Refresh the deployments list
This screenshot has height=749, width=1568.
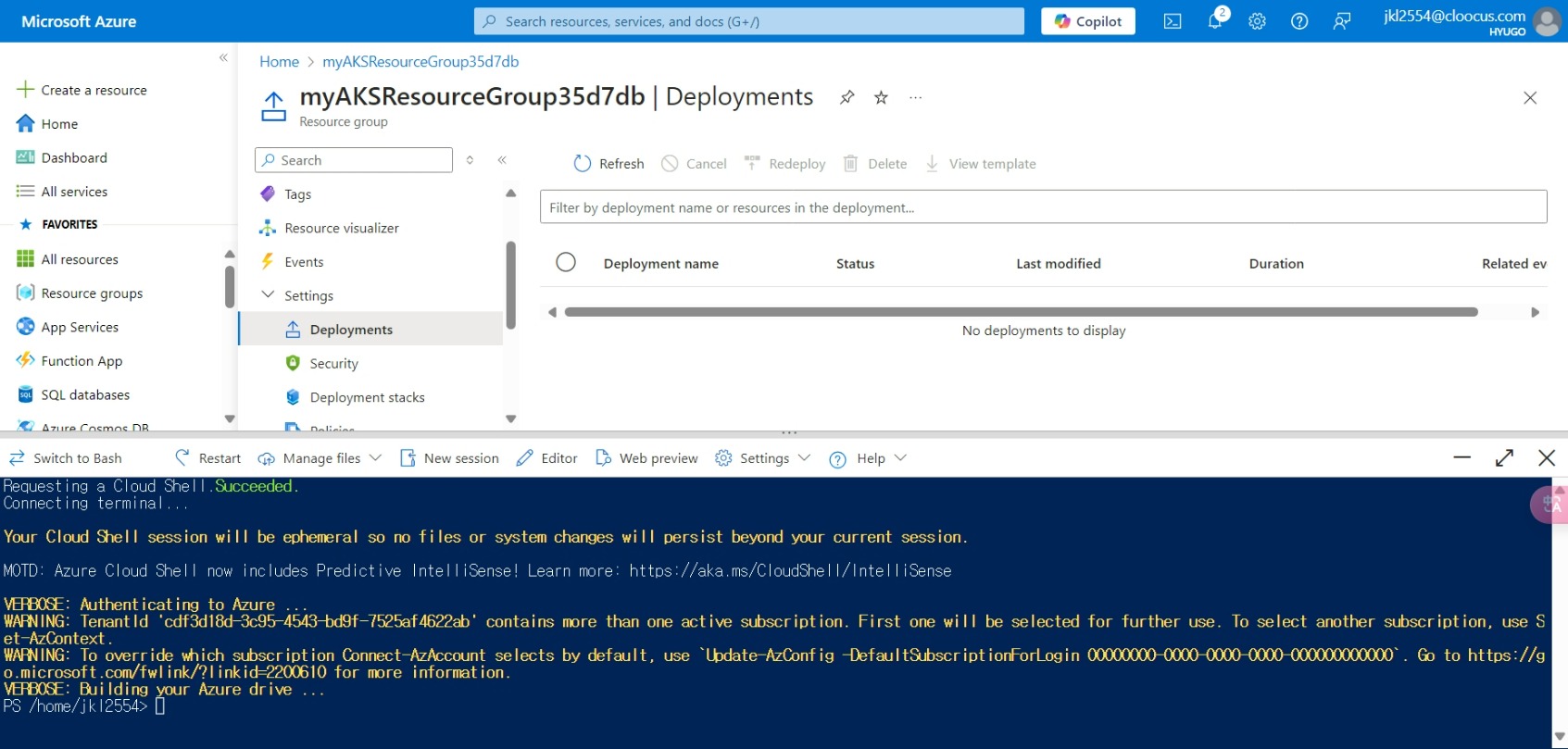pyautogui.click(x=608, y=164)
